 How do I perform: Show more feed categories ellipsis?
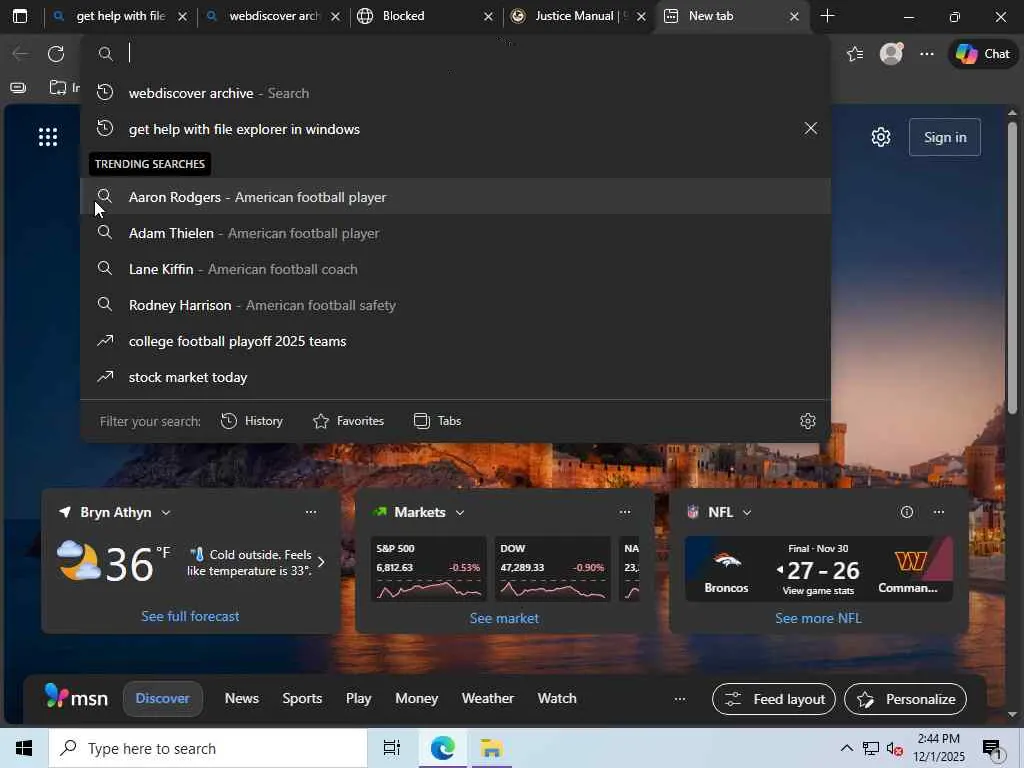point(680,699)
